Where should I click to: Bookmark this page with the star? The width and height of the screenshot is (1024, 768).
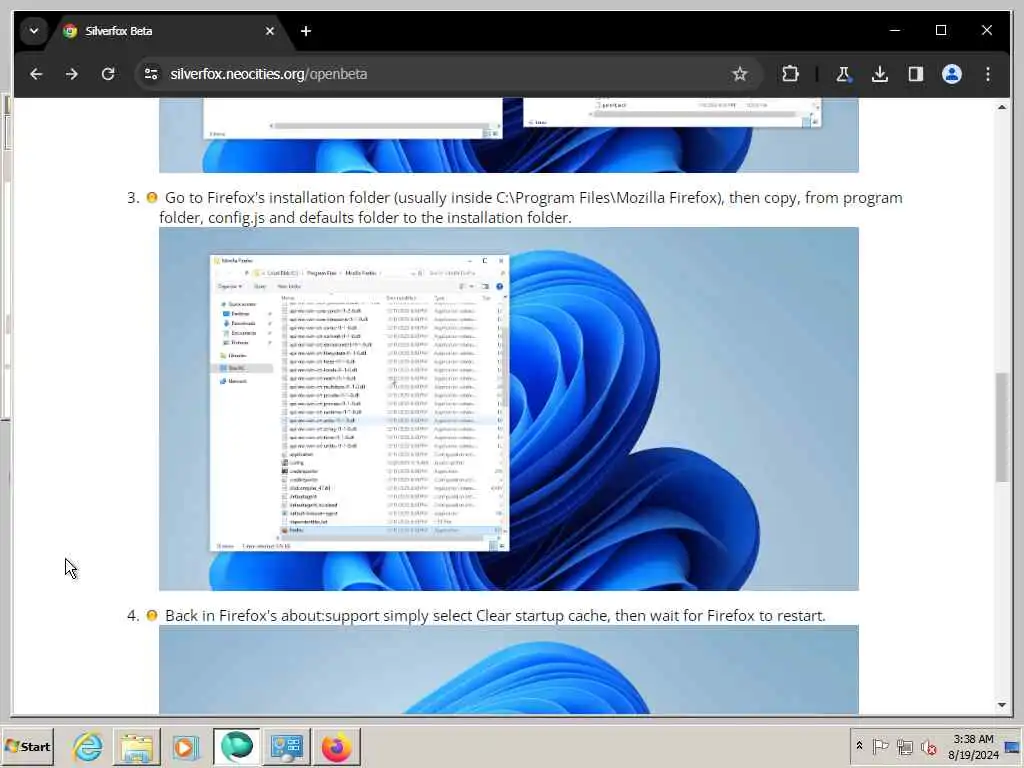point(739,74)
